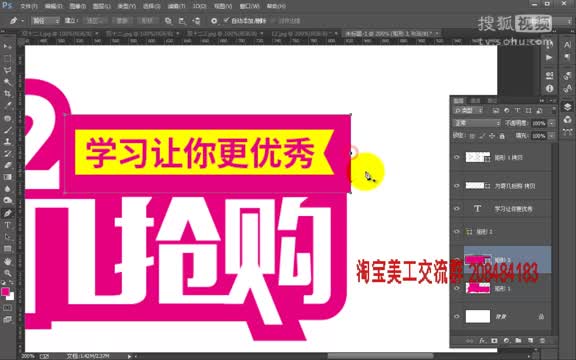This screenshot has width=576, height=360.
Task: Click the 学习让你更优秀 layer name
Action: [514, 209]
